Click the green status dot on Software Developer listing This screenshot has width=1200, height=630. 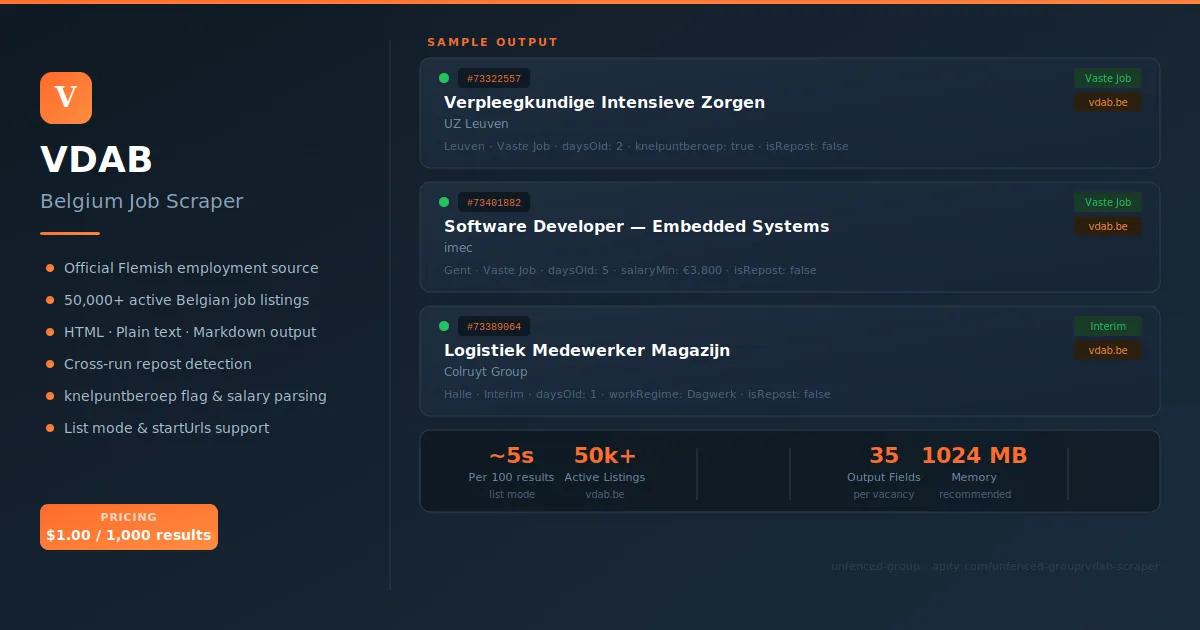click(x=443, y=200)
